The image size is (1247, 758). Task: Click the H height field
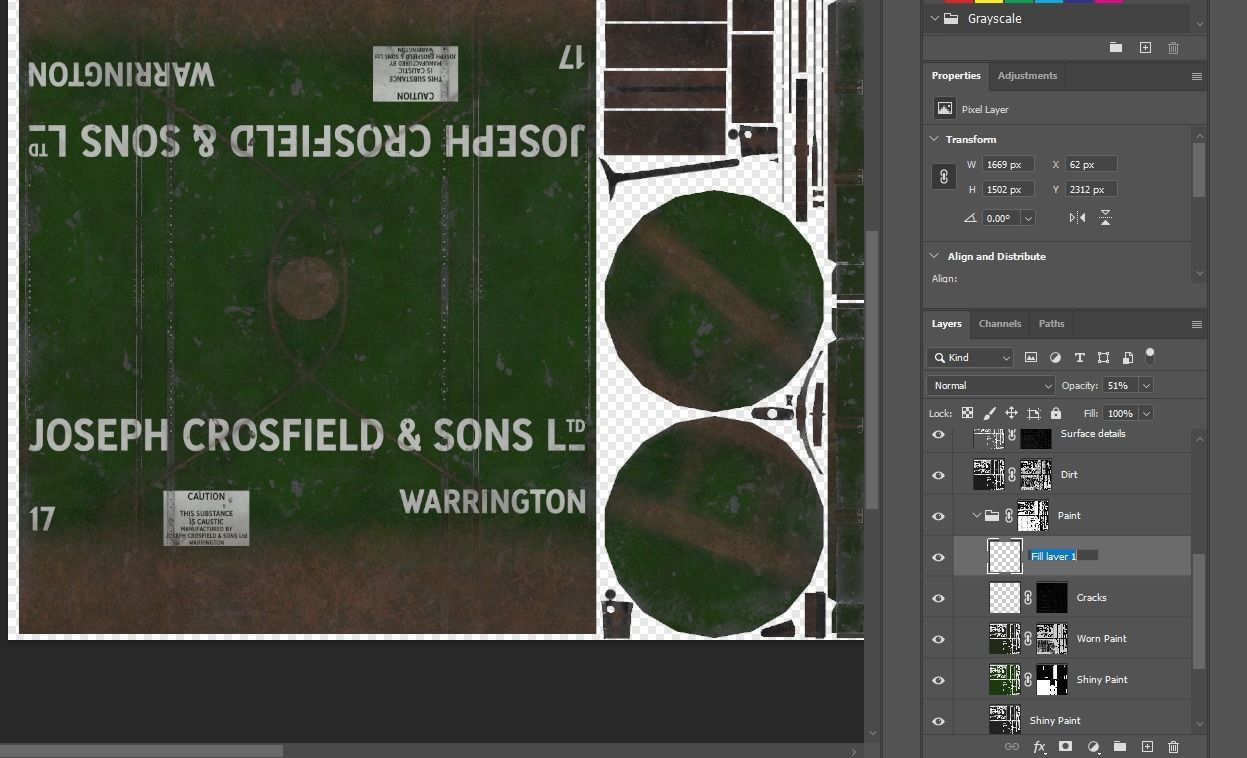point(1008,189)
